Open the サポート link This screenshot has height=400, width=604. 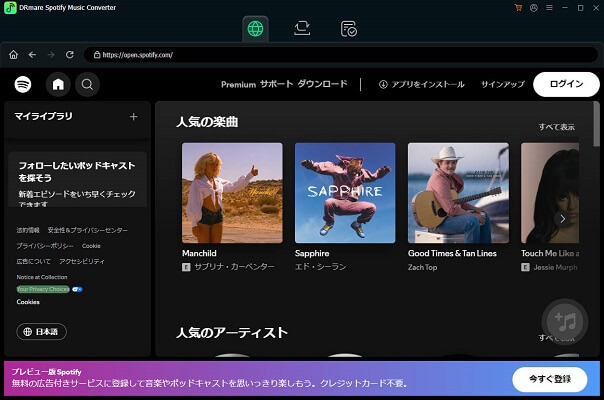click(x=277, y=84)
